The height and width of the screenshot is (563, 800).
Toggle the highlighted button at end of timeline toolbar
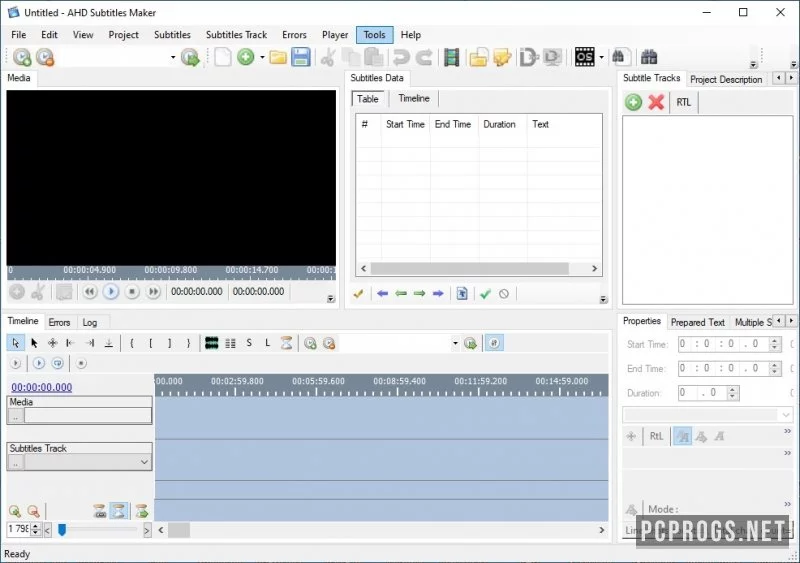pyautogui.click(x=494, y=343)
